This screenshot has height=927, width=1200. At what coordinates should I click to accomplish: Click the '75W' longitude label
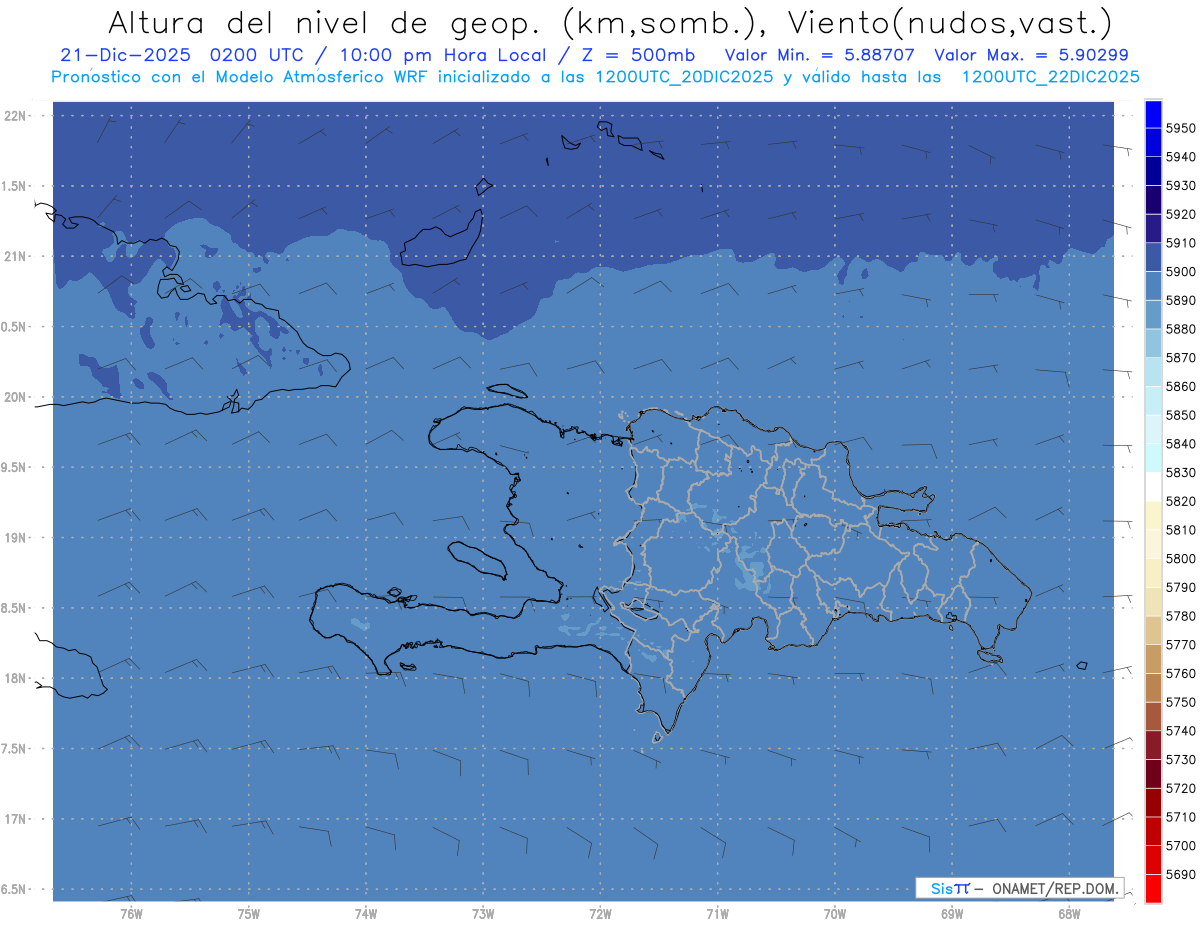pos(249,913)
